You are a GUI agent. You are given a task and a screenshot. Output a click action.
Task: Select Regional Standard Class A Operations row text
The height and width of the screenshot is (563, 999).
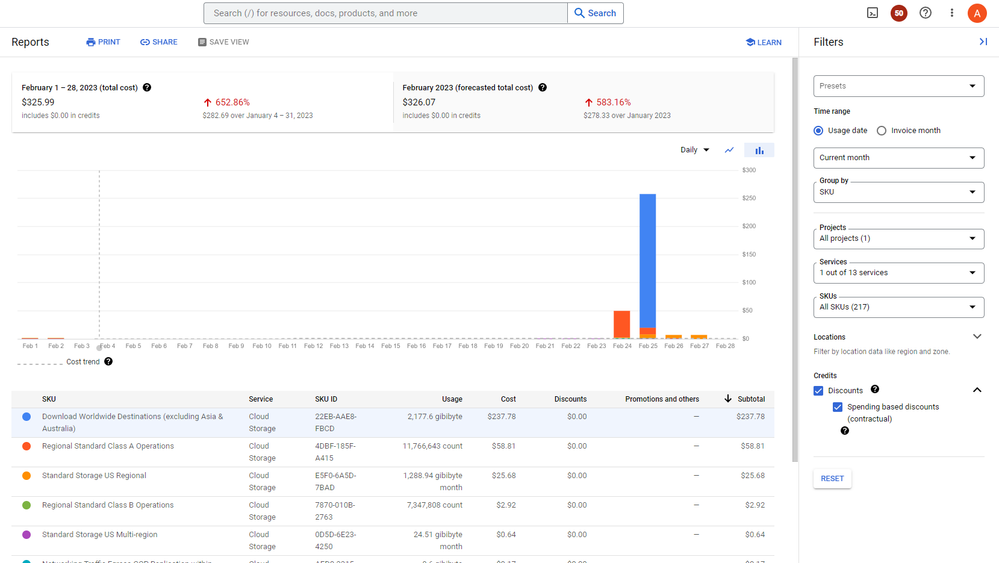coord(108,446)
